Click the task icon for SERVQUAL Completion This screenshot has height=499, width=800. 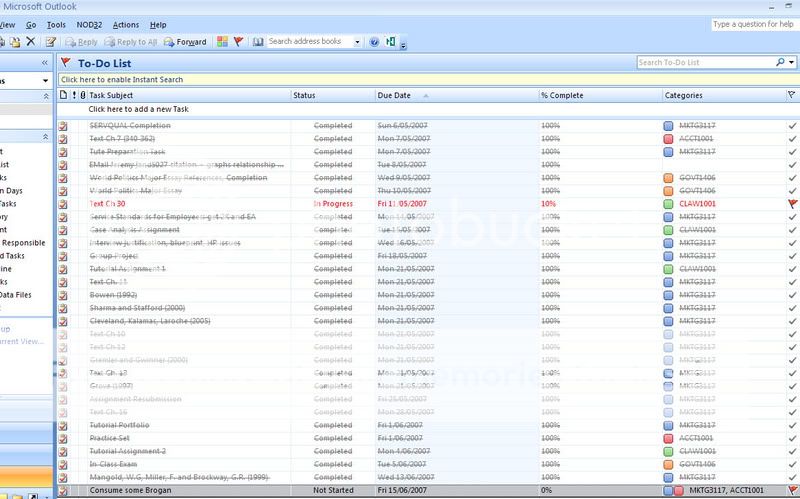pos(63,126)
